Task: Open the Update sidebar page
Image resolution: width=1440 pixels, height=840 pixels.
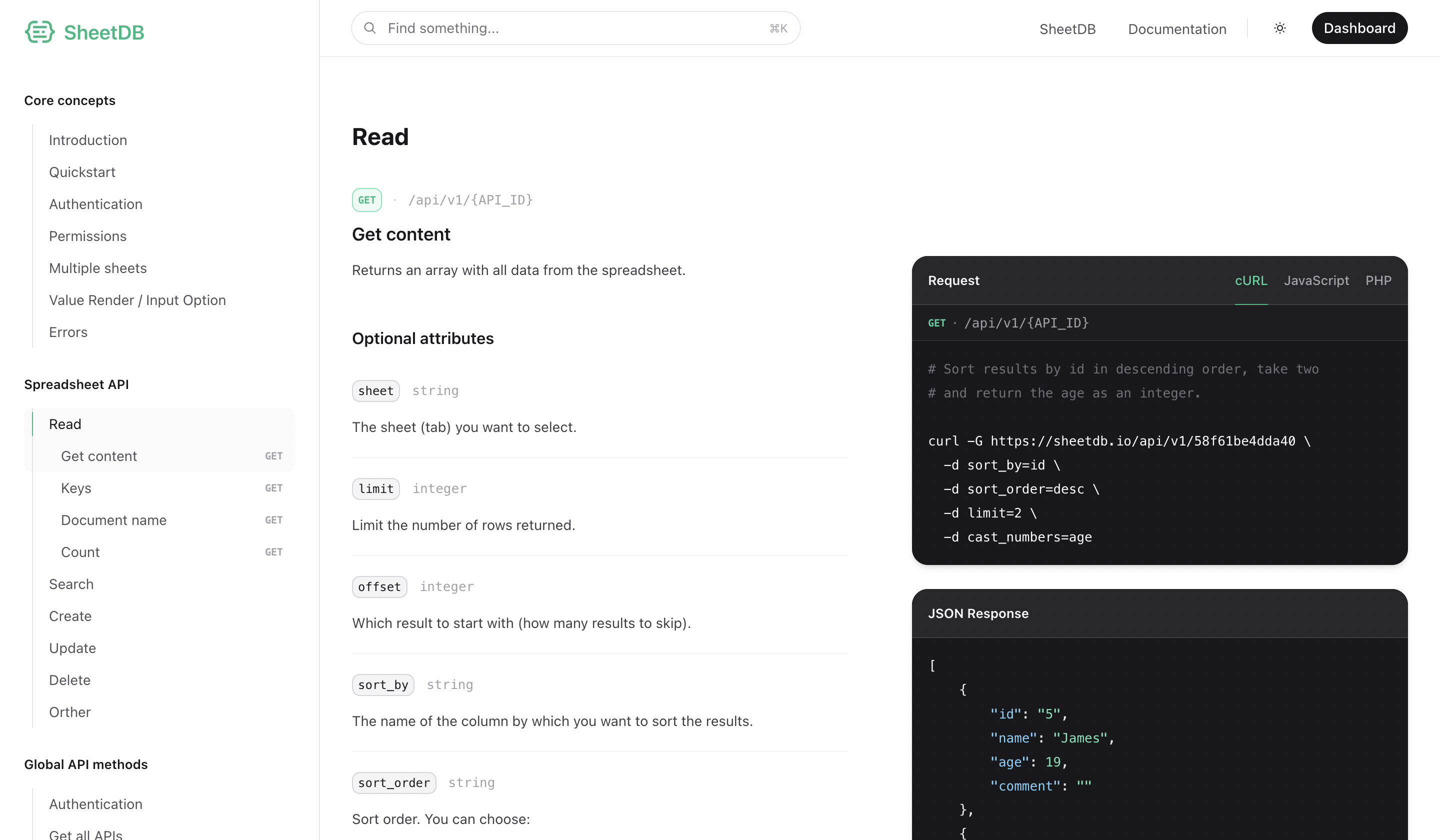Action: [72, 648]
